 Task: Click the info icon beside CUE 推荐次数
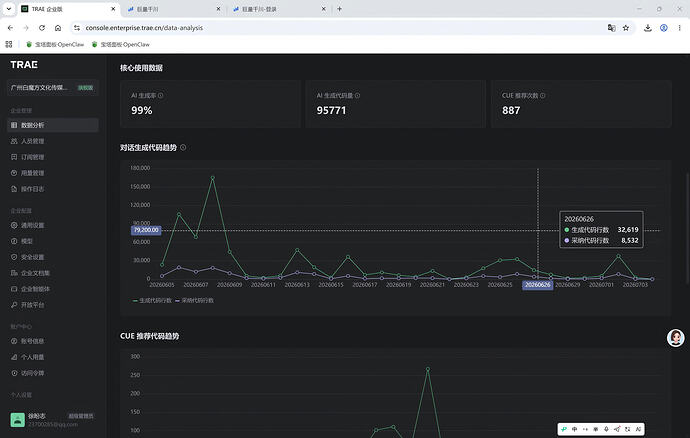pos(543,96)
